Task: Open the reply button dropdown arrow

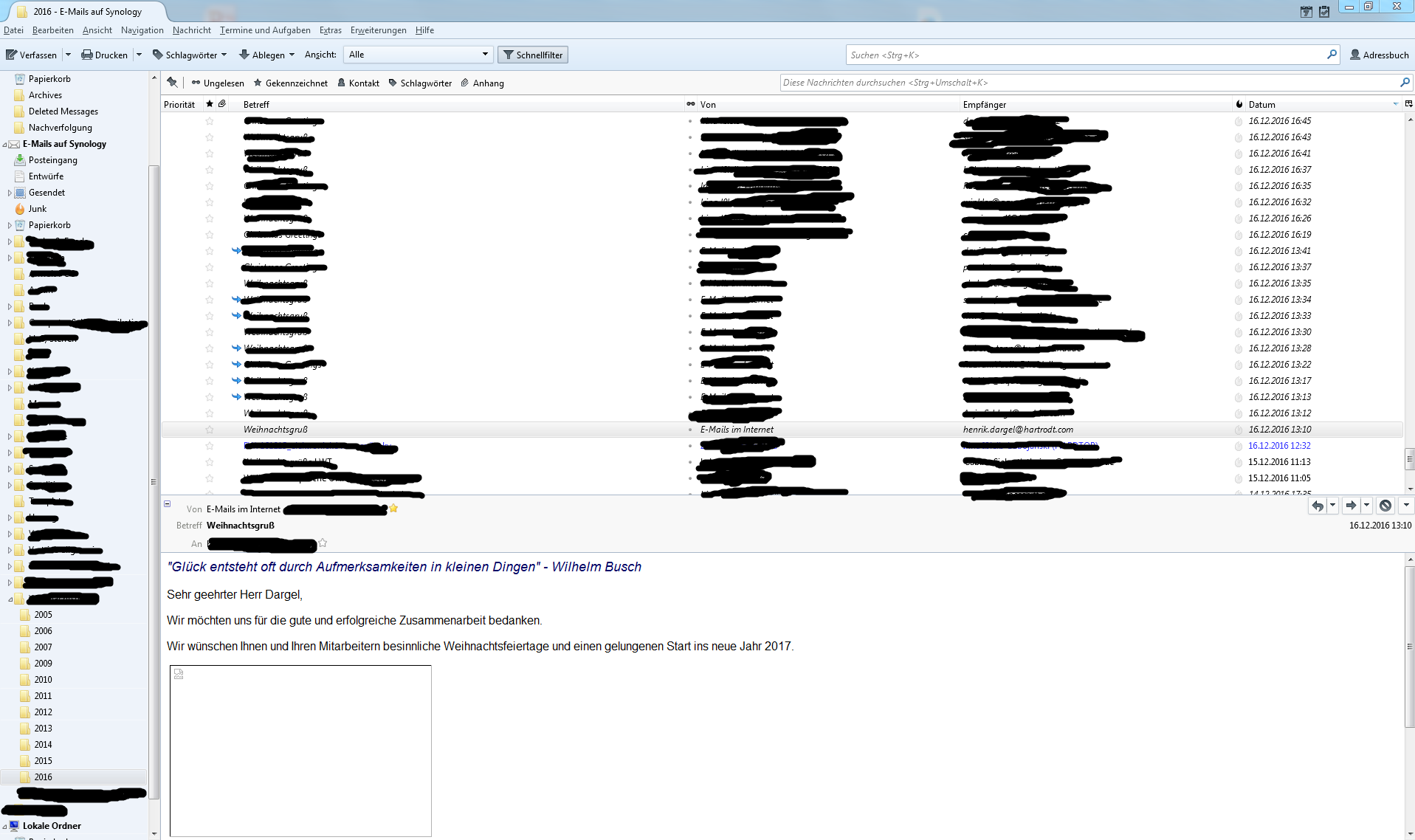Action: pos(1332,506)
